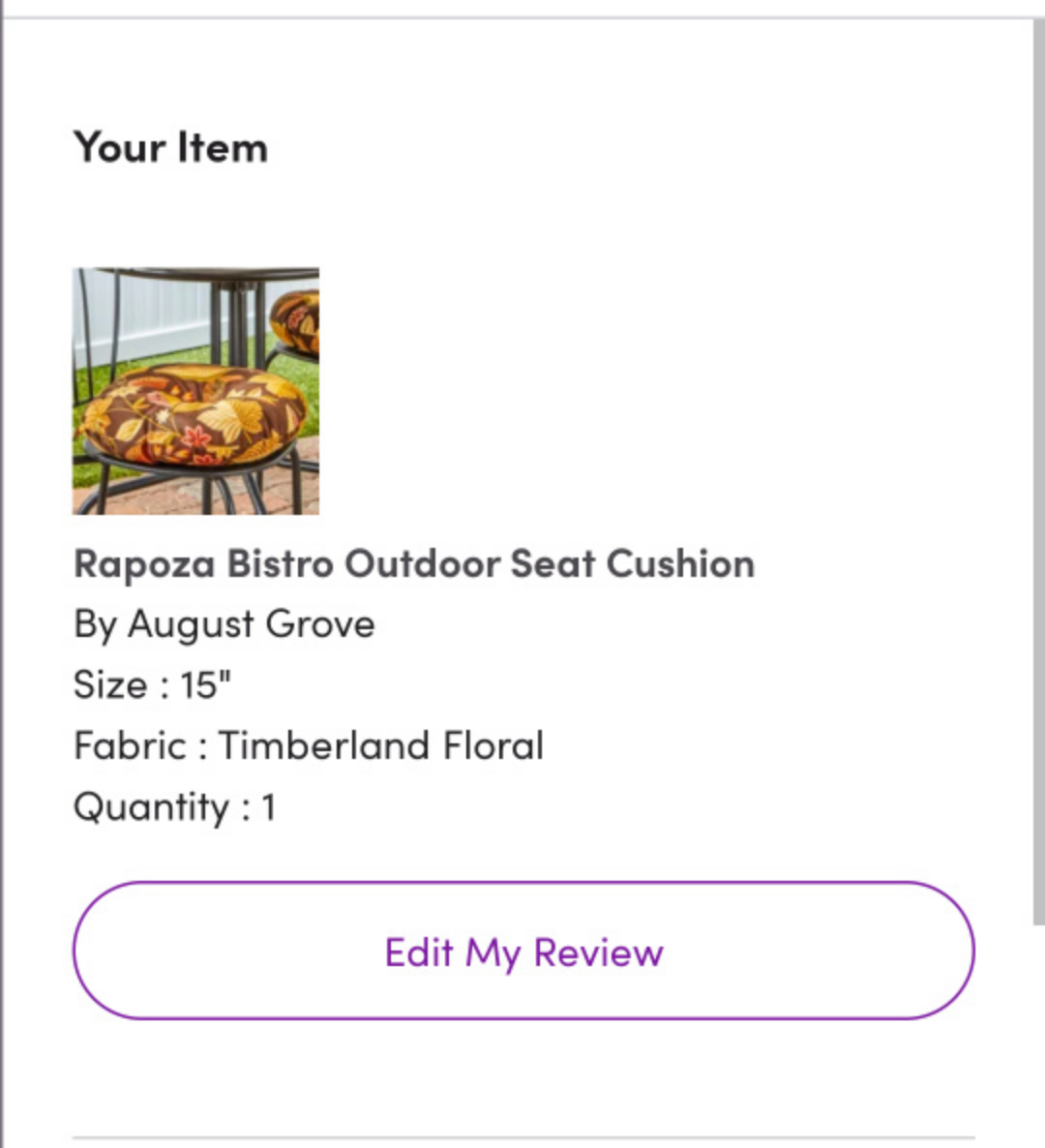Click the Size 15" detail line
The image size is (1045, 1148).
pyautogui.click(x=152, y=685)
